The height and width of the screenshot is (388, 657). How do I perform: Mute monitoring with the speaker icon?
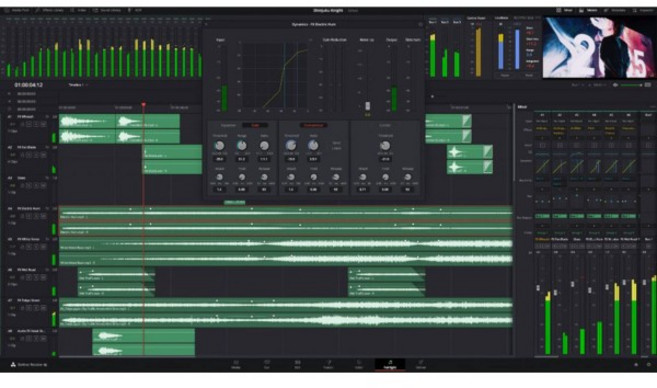[x=615, y=85]
